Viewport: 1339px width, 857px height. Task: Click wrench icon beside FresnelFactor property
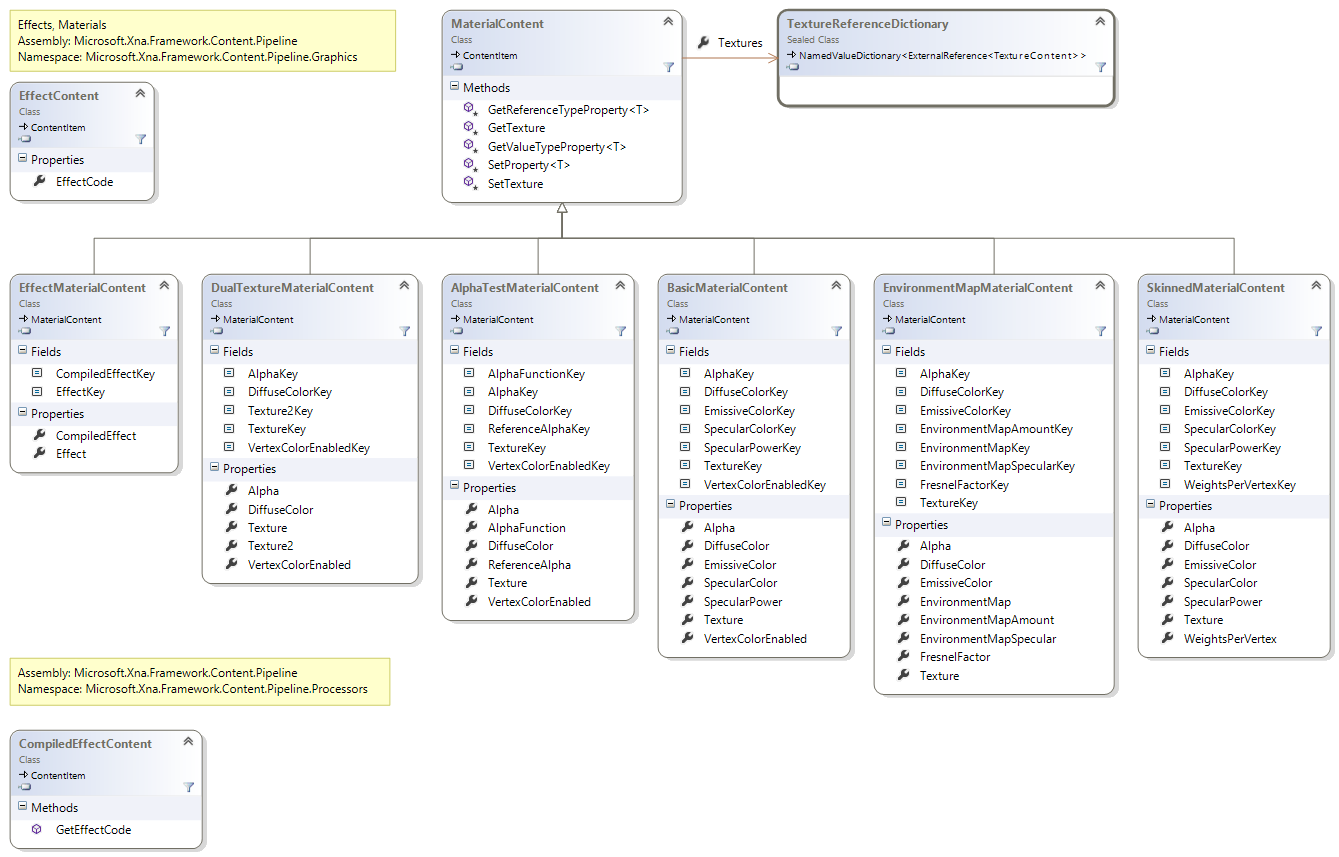coord(902,657)
